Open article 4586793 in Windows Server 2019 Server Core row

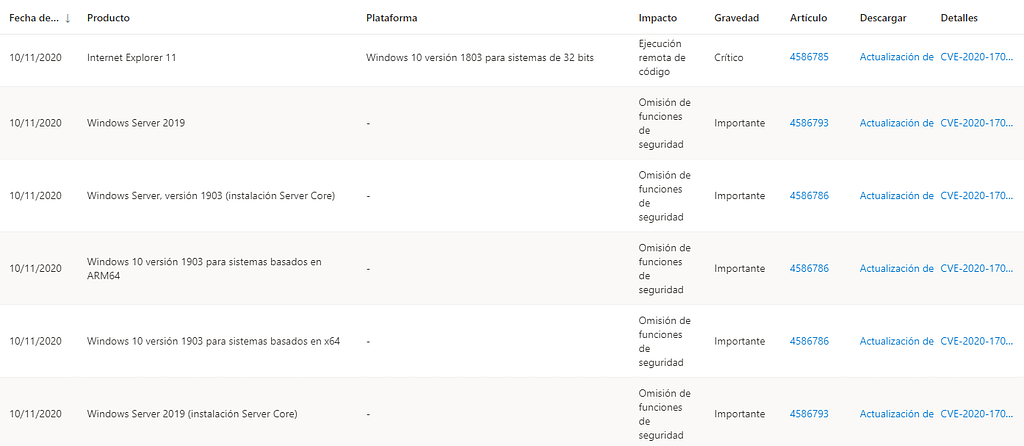(809, 413)
